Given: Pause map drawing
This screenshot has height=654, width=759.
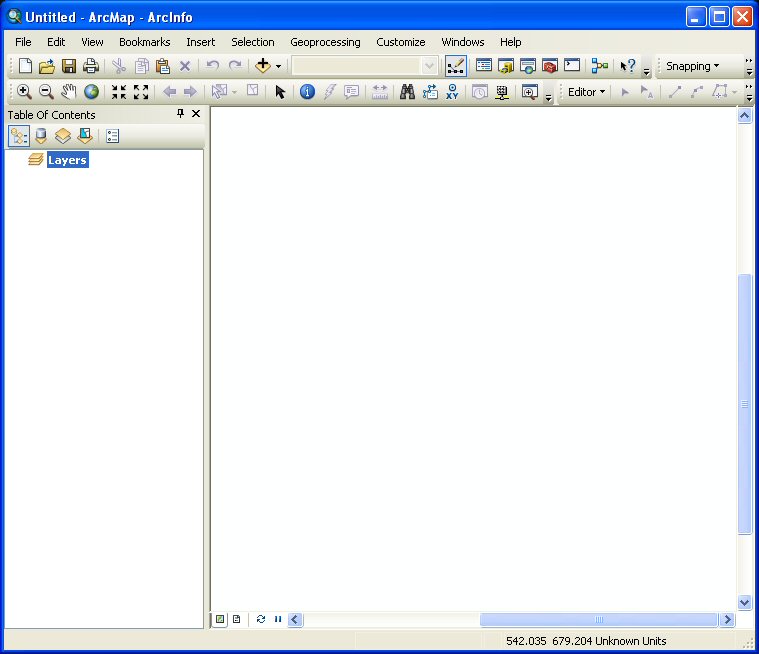Looking at the screenshot, I should click(x=278, y=619).
